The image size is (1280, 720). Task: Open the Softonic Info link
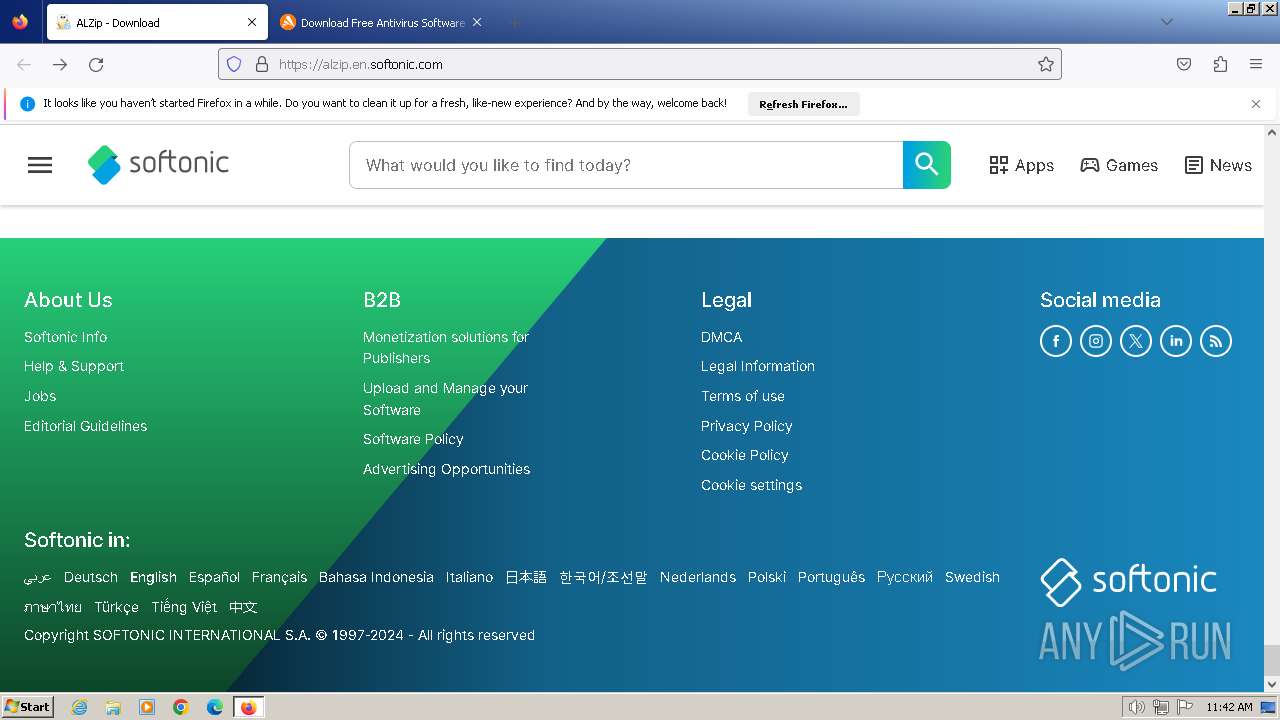coord(65,337)
